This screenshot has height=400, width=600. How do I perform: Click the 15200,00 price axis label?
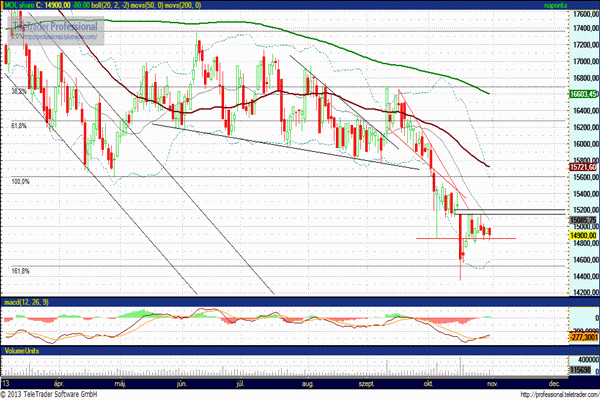586,210
